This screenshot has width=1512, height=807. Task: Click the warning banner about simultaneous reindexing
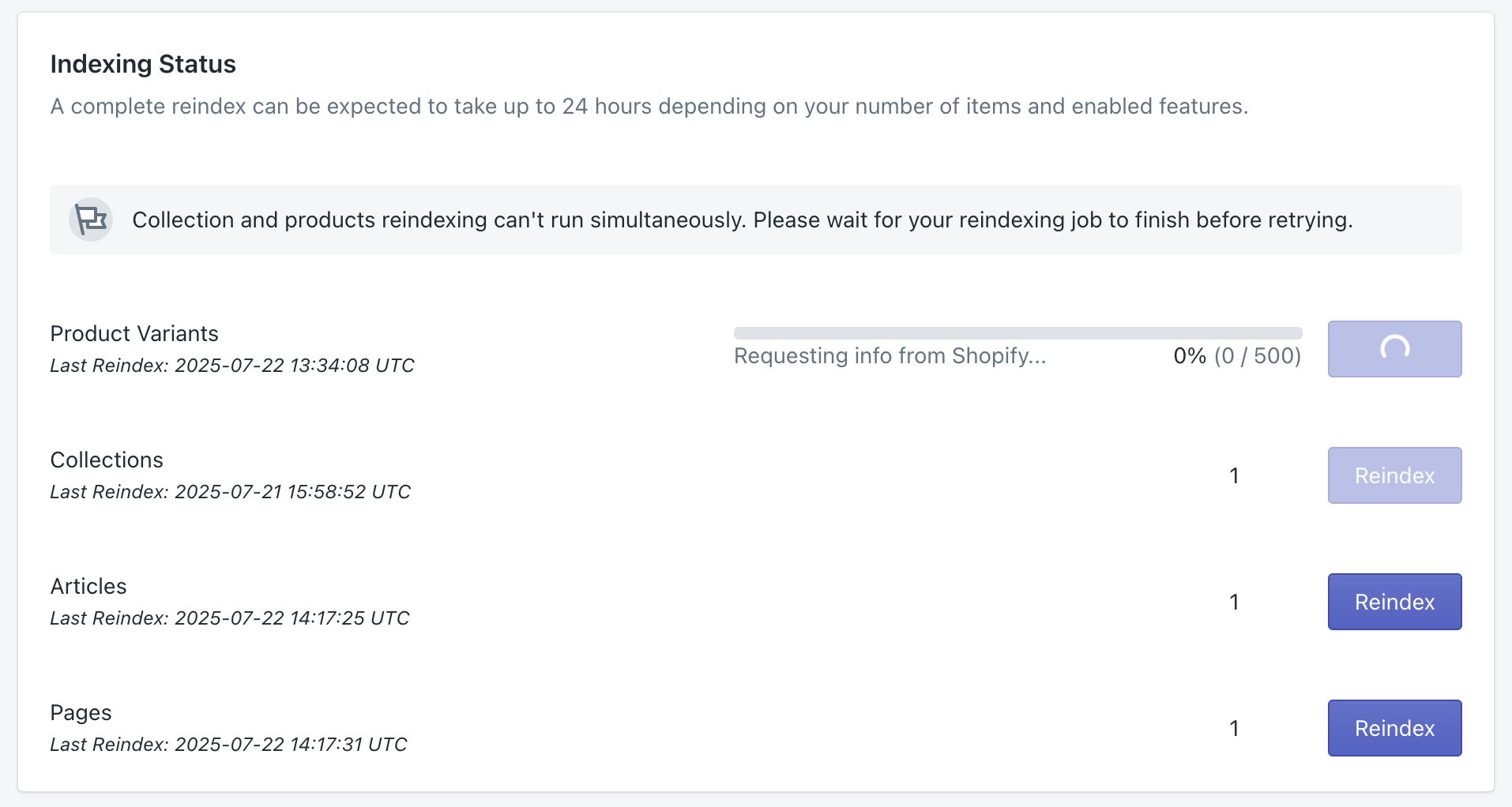(743, 220)
